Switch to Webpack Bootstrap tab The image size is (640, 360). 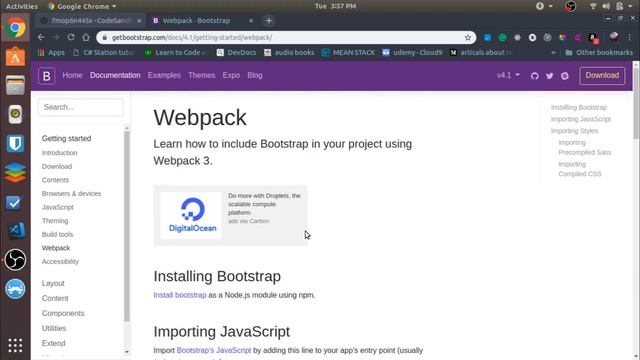(202, 20)
